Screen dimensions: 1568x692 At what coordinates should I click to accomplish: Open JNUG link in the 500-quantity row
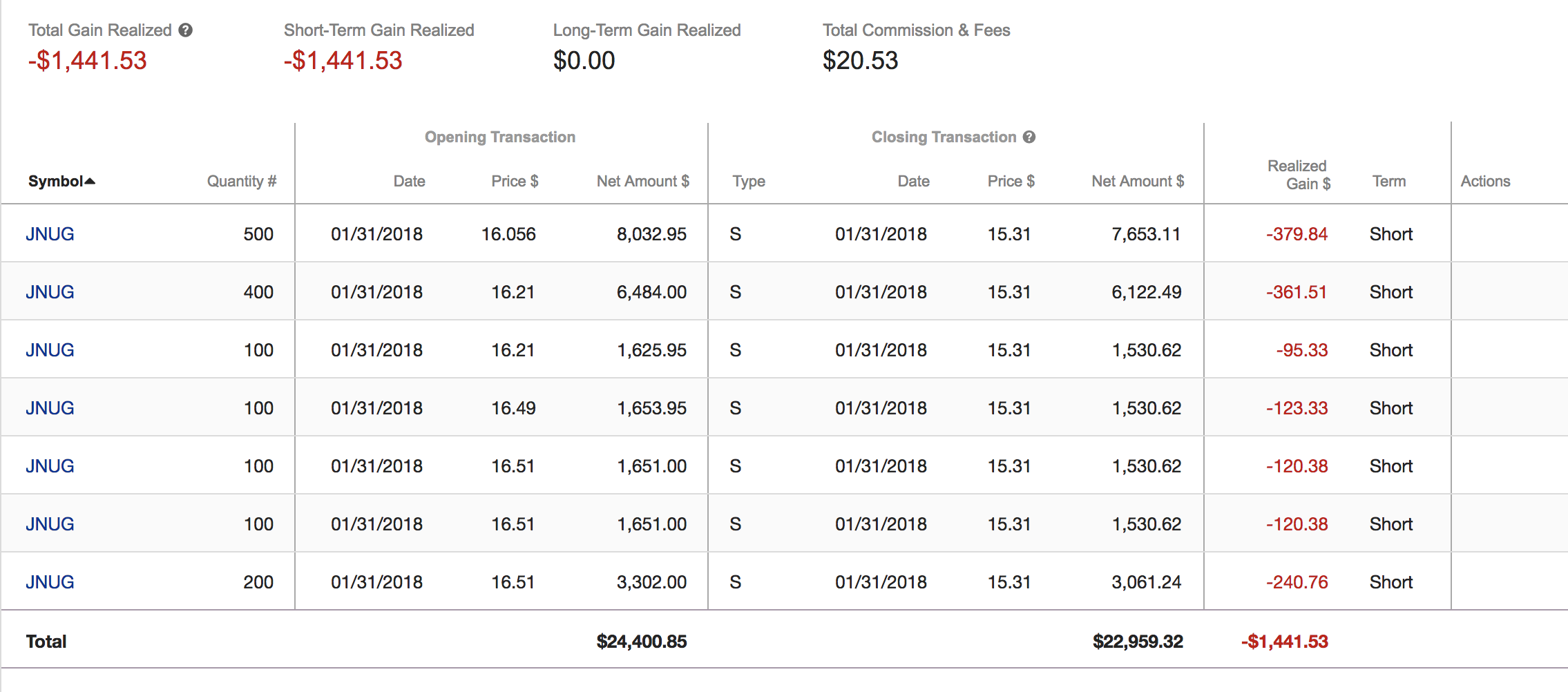click(x=50, y=234)
